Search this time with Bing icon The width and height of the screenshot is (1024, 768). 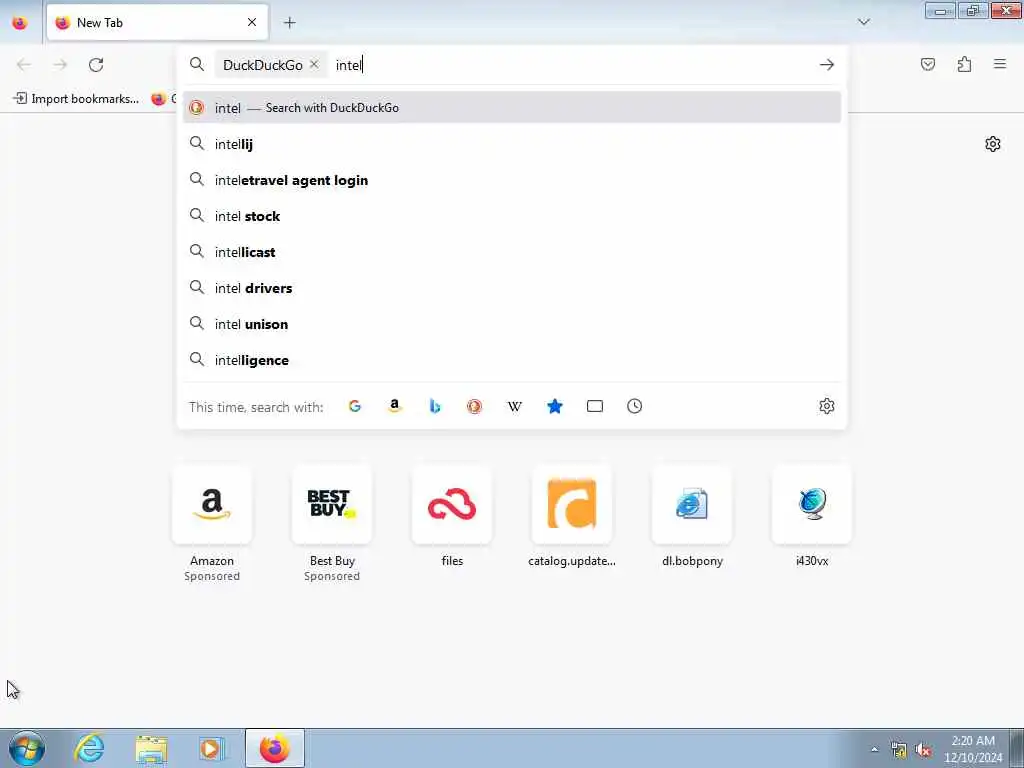click(x=435, y=406)
